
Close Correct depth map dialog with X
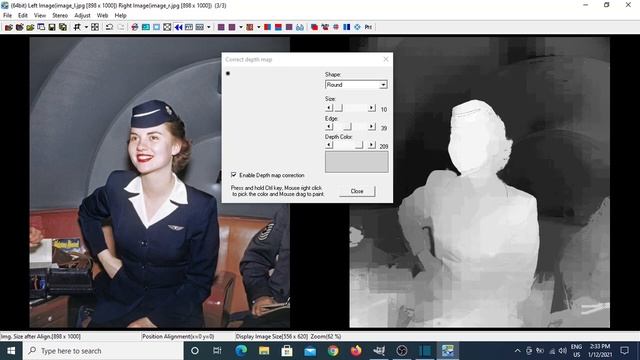coord(386,59)
